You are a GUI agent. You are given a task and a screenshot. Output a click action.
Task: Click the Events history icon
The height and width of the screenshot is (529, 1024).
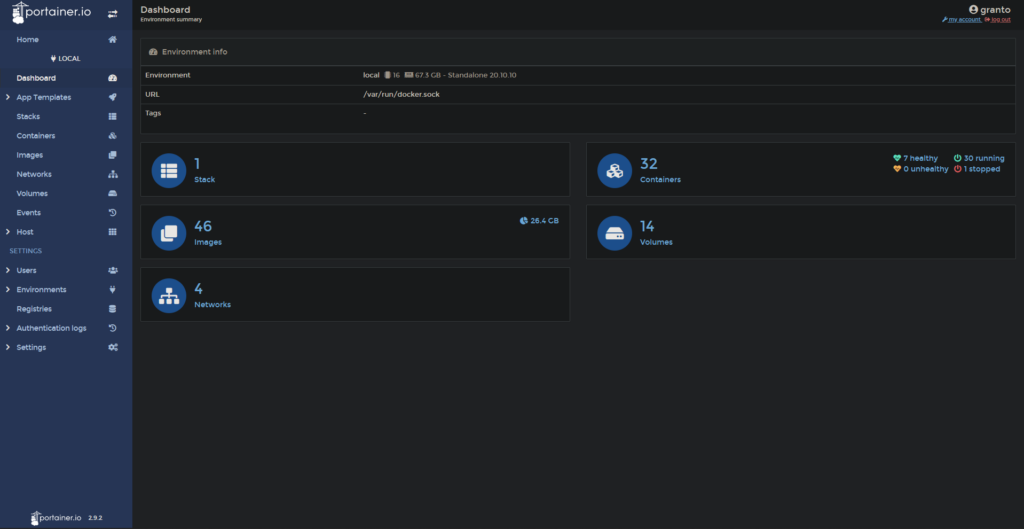(x=113, y=213)
